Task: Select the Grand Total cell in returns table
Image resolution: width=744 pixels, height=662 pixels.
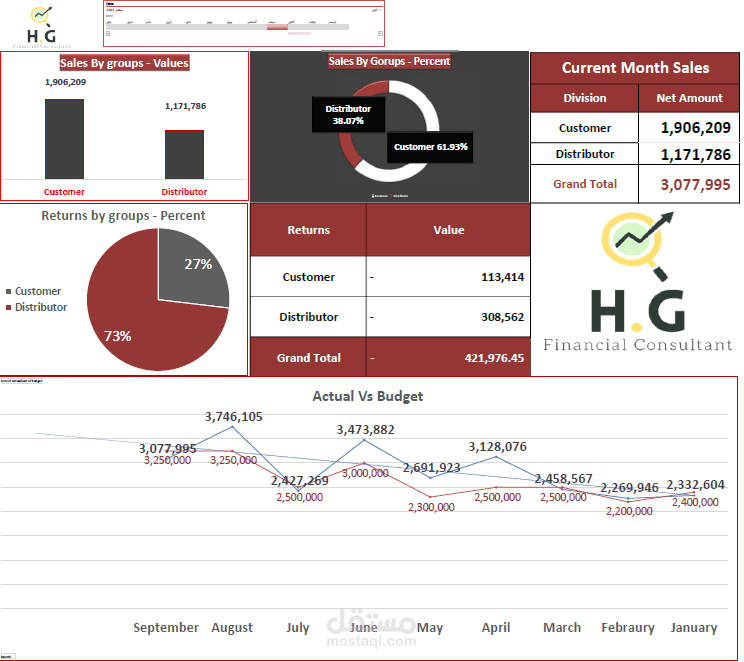Action: coord(308,358)
